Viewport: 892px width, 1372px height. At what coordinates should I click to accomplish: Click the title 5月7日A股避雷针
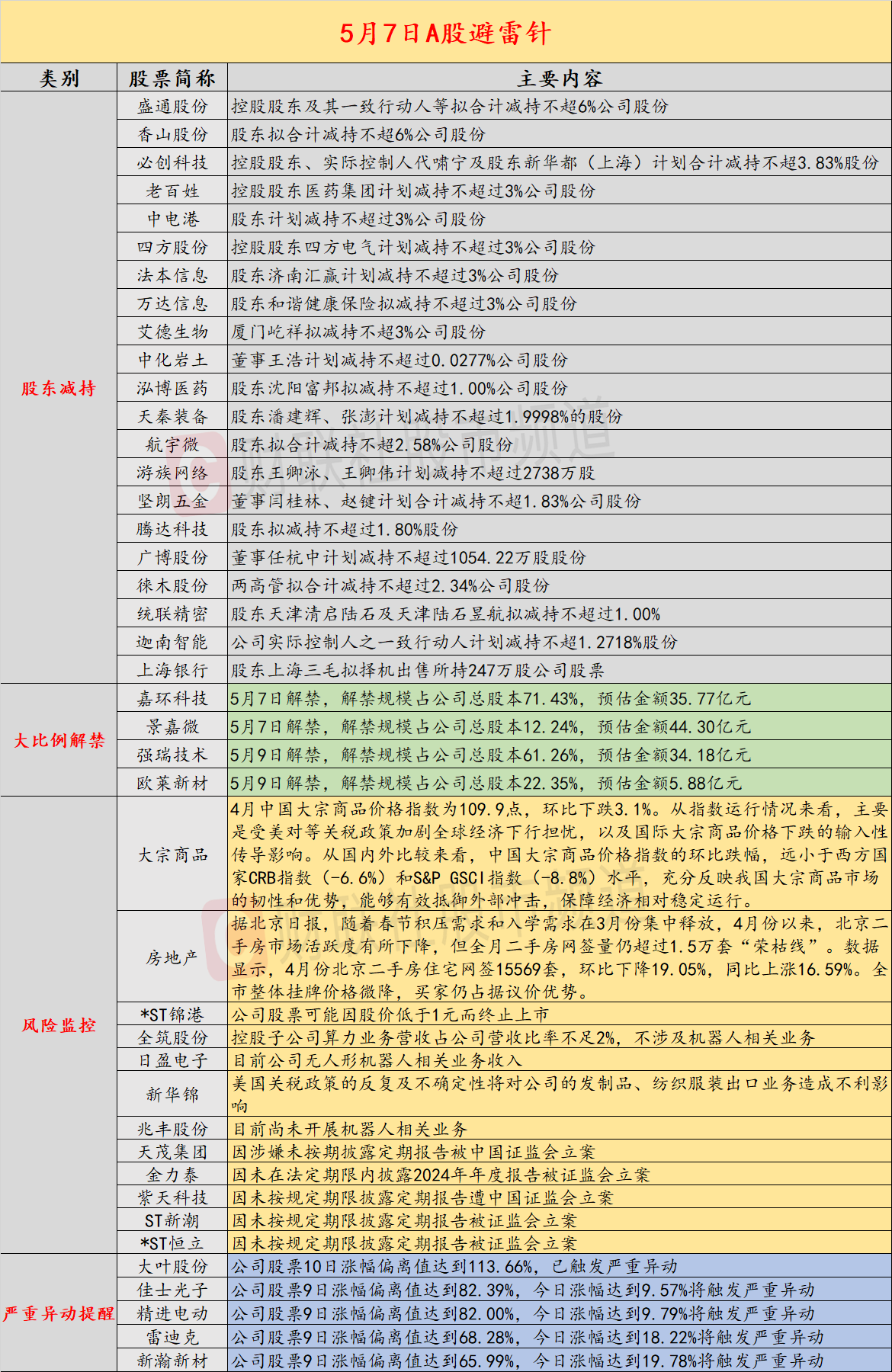pos(445,34)
